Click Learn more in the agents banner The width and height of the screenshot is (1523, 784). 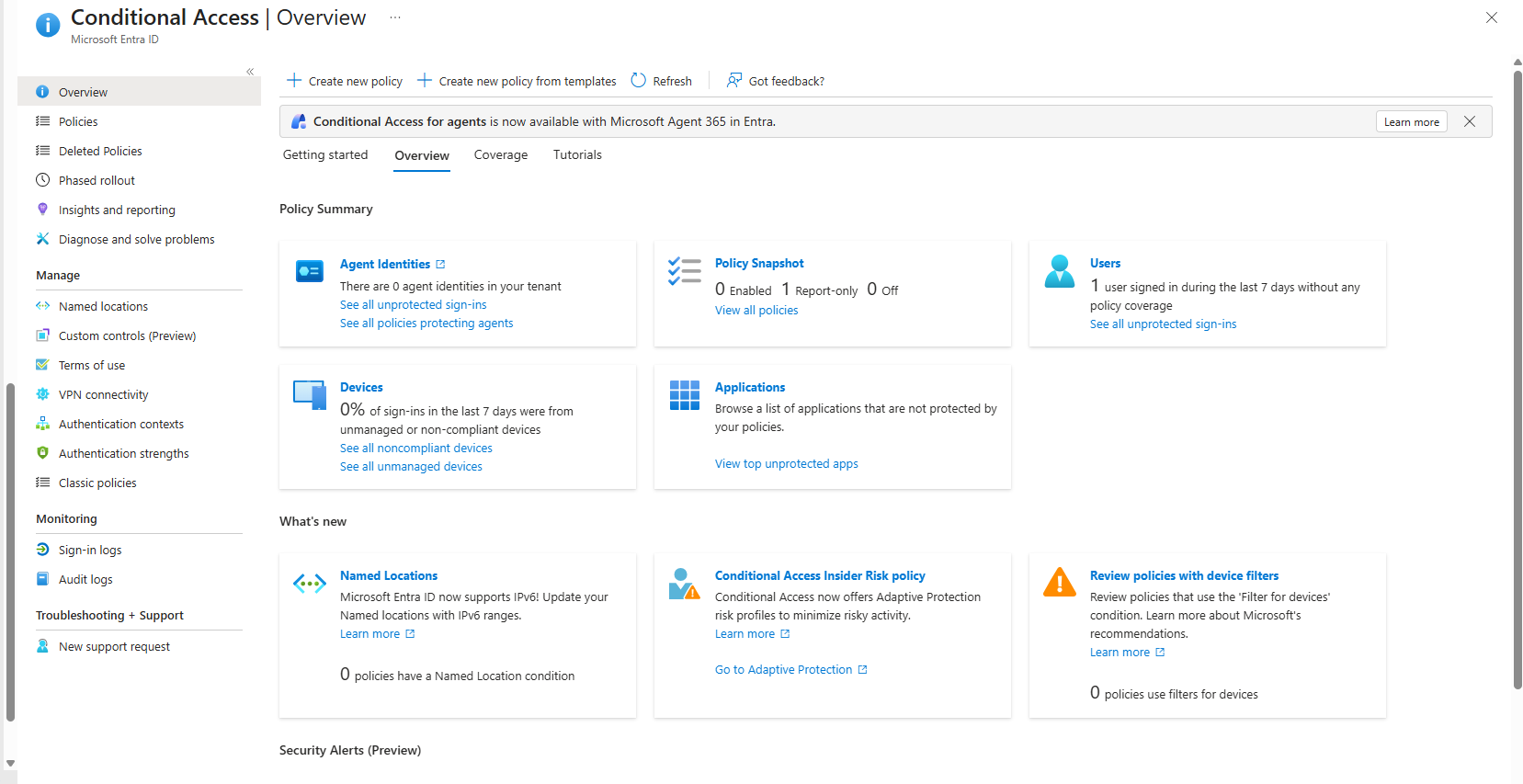(1411, 121)
